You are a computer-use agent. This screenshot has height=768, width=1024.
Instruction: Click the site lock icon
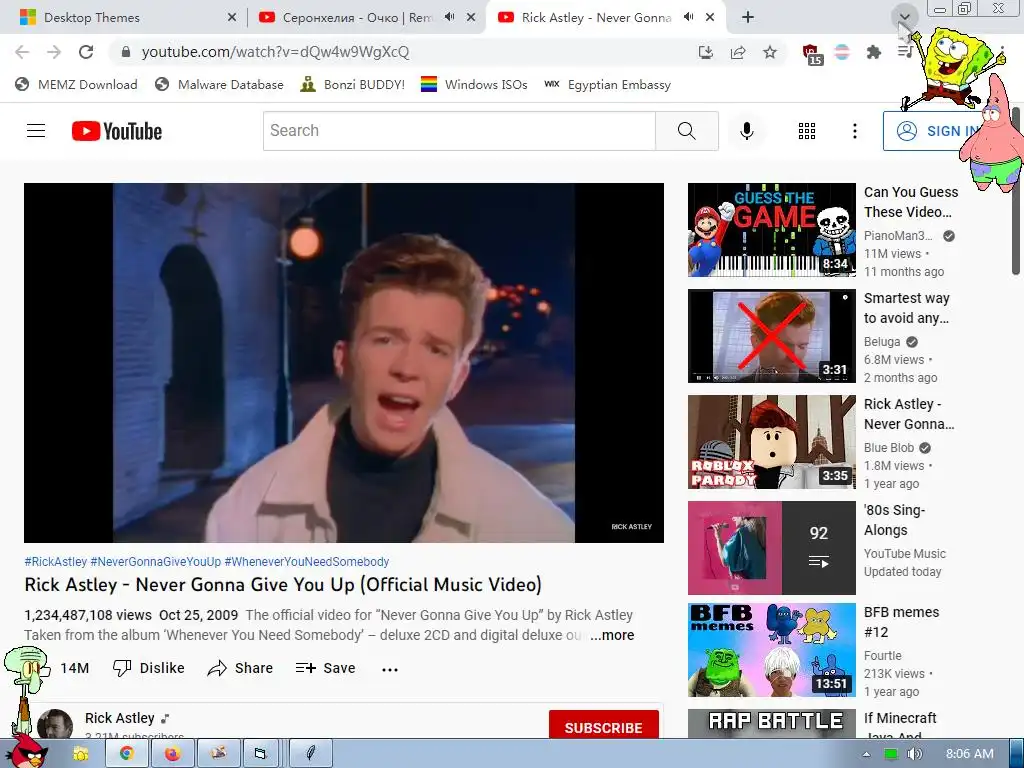[126, 52]
